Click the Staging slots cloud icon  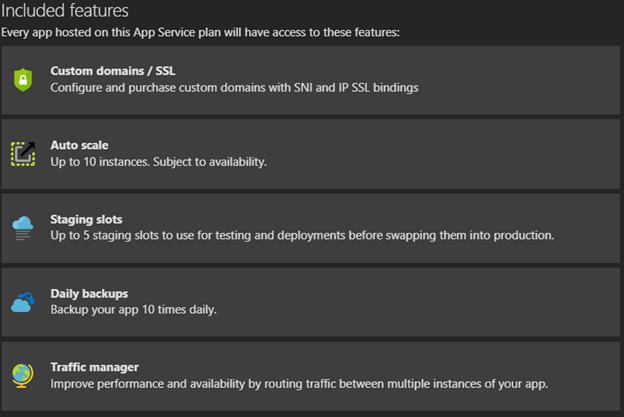pyautogui.click(x=23, y=227)
